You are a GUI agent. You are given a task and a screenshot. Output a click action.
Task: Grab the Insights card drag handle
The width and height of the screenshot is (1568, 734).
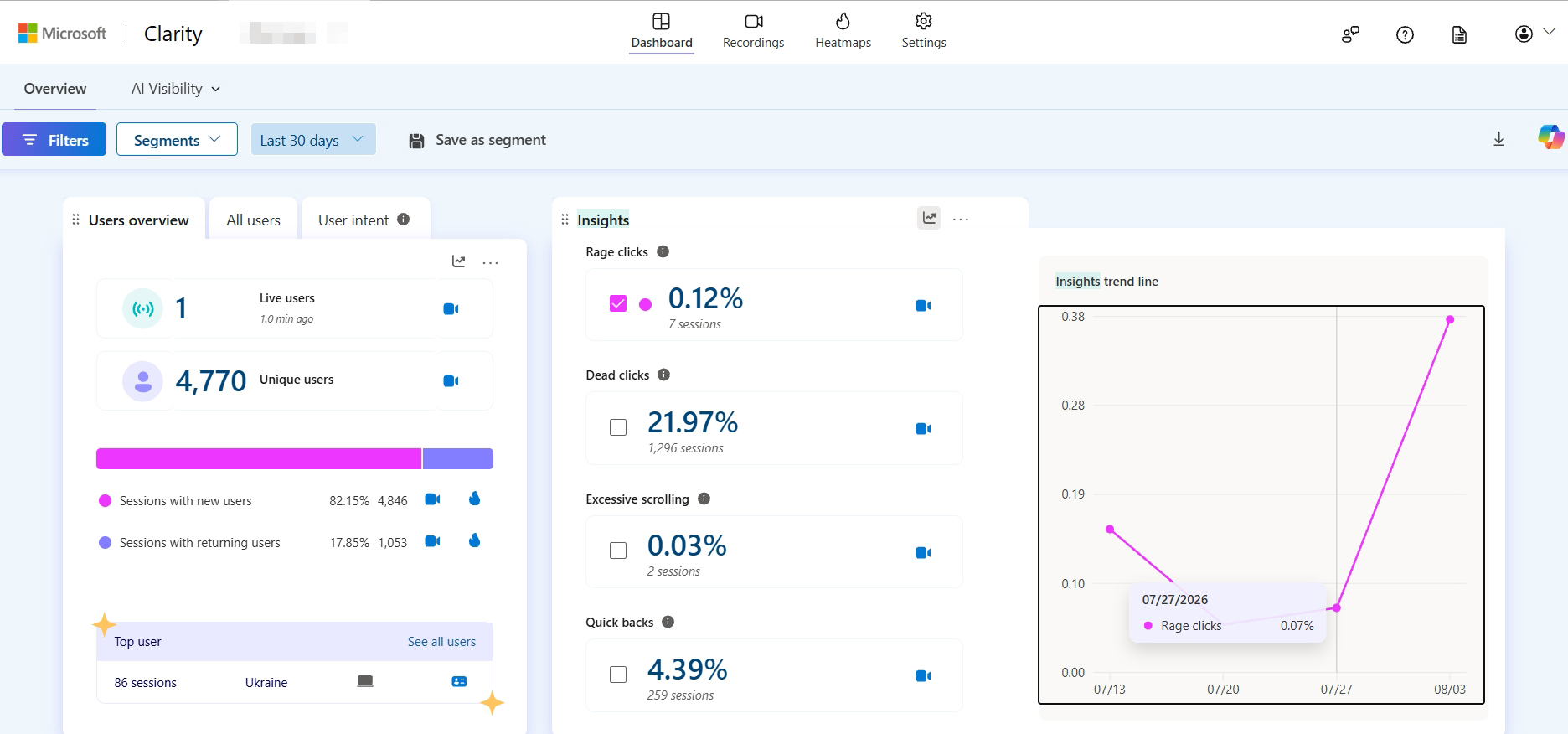[565, 220]
